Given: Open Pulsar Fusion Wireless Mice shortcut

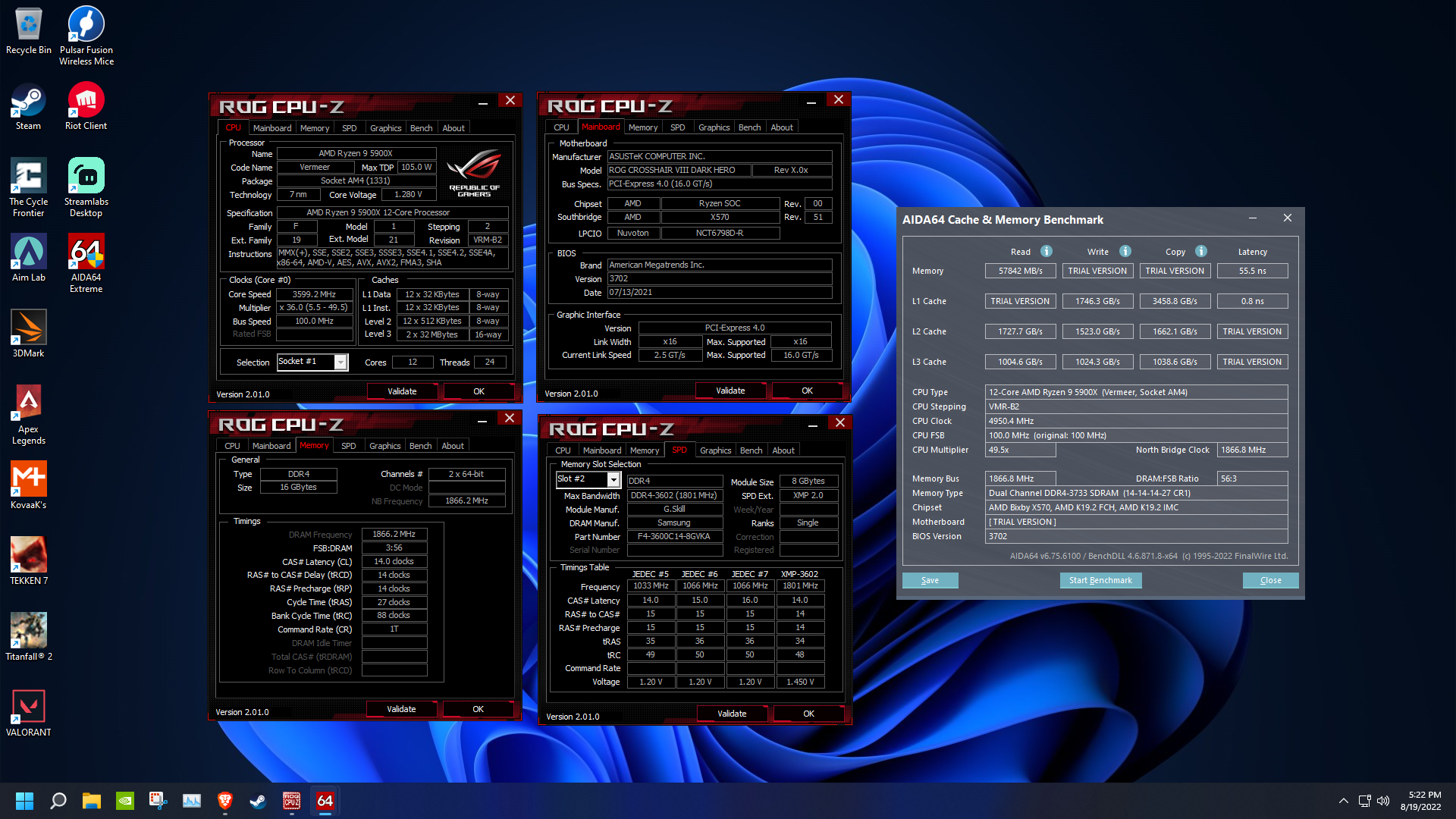Looking at the screenshot, I should (86, 36).
